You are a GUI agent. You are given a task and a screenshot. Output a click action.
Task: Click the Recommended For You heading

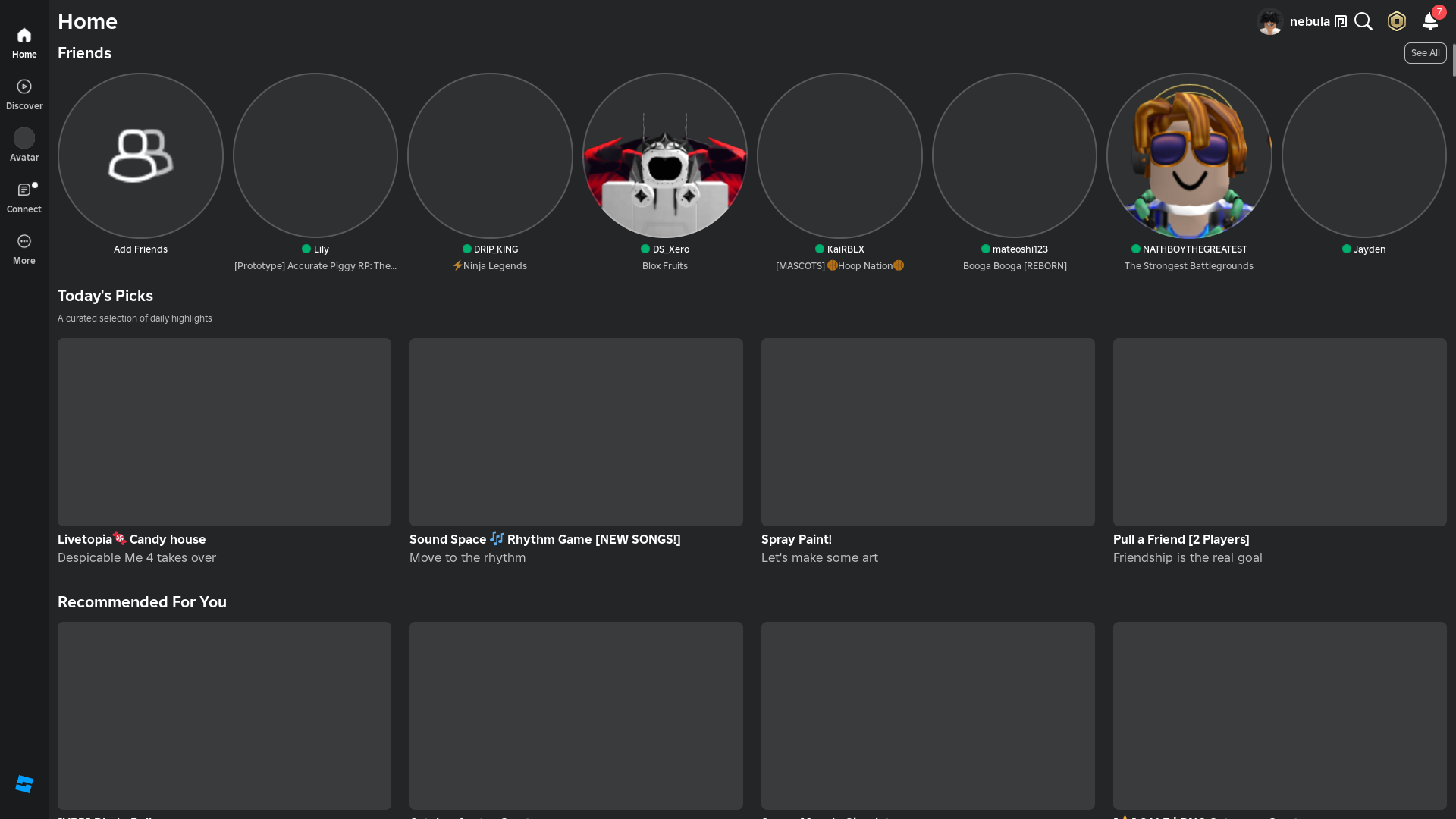pos(142,602)
